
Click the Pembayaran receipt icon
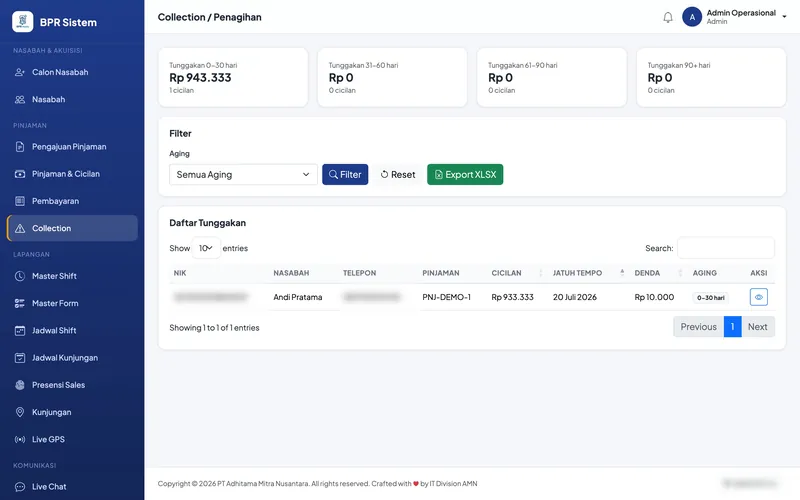[20, 201]
